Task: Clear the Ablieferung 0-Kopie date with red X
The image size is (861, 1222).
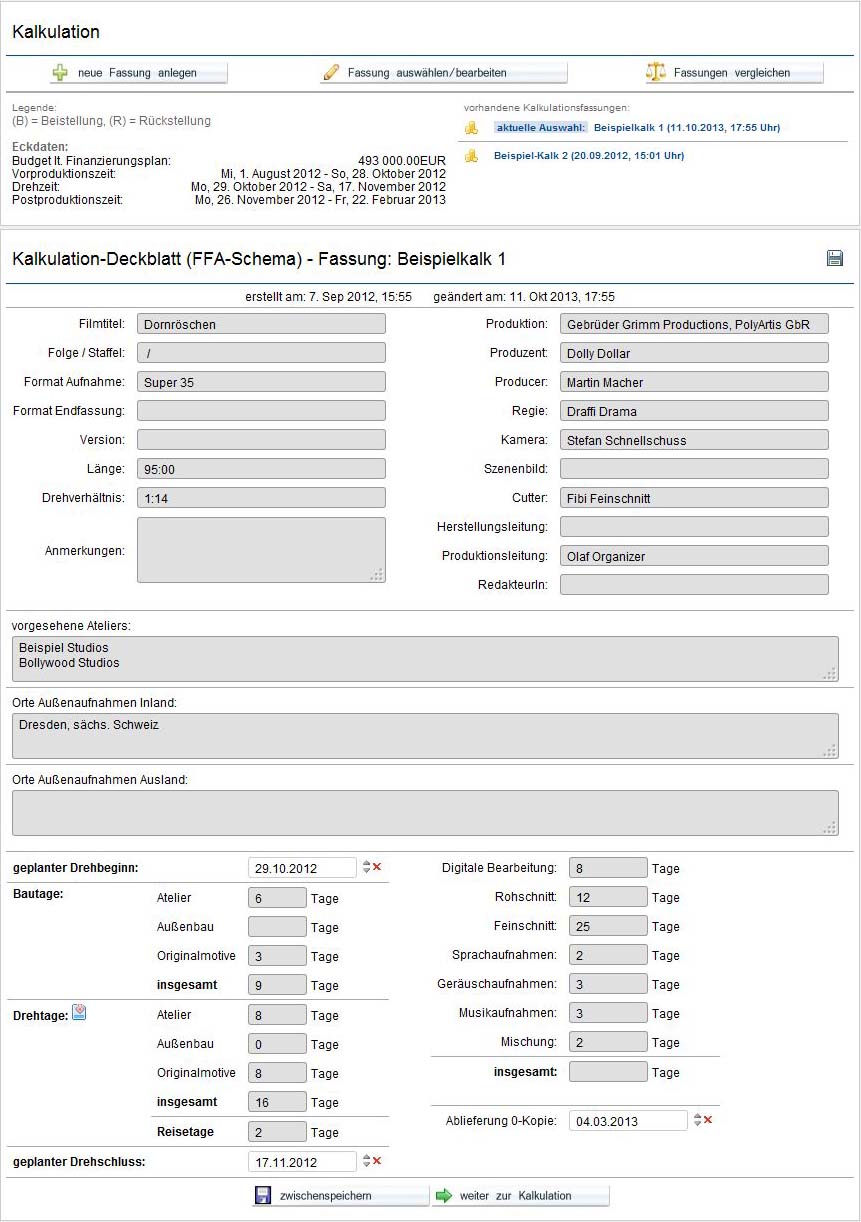Action: (x=708, y=1120)
